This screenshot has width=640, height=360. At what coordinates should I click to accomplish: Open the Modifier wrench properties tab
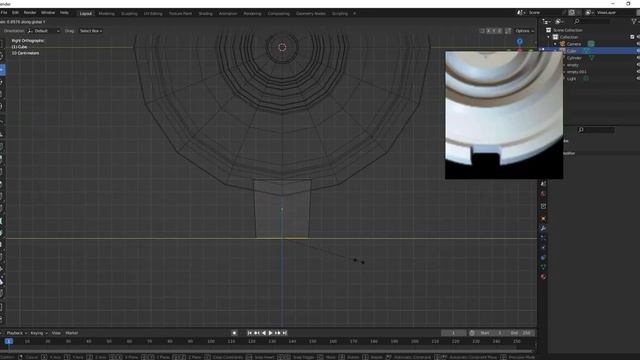click(x=543, y=228)
